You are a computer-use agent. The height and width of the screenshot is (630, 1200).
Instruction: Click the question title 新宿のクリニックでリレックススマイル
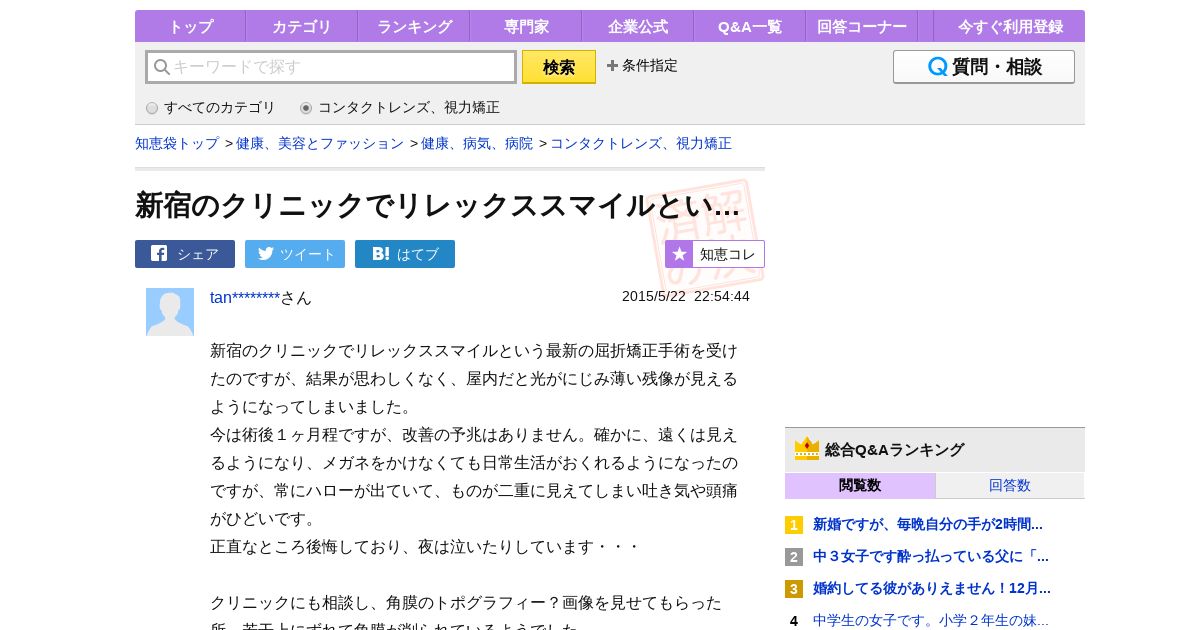click(438, 205)
